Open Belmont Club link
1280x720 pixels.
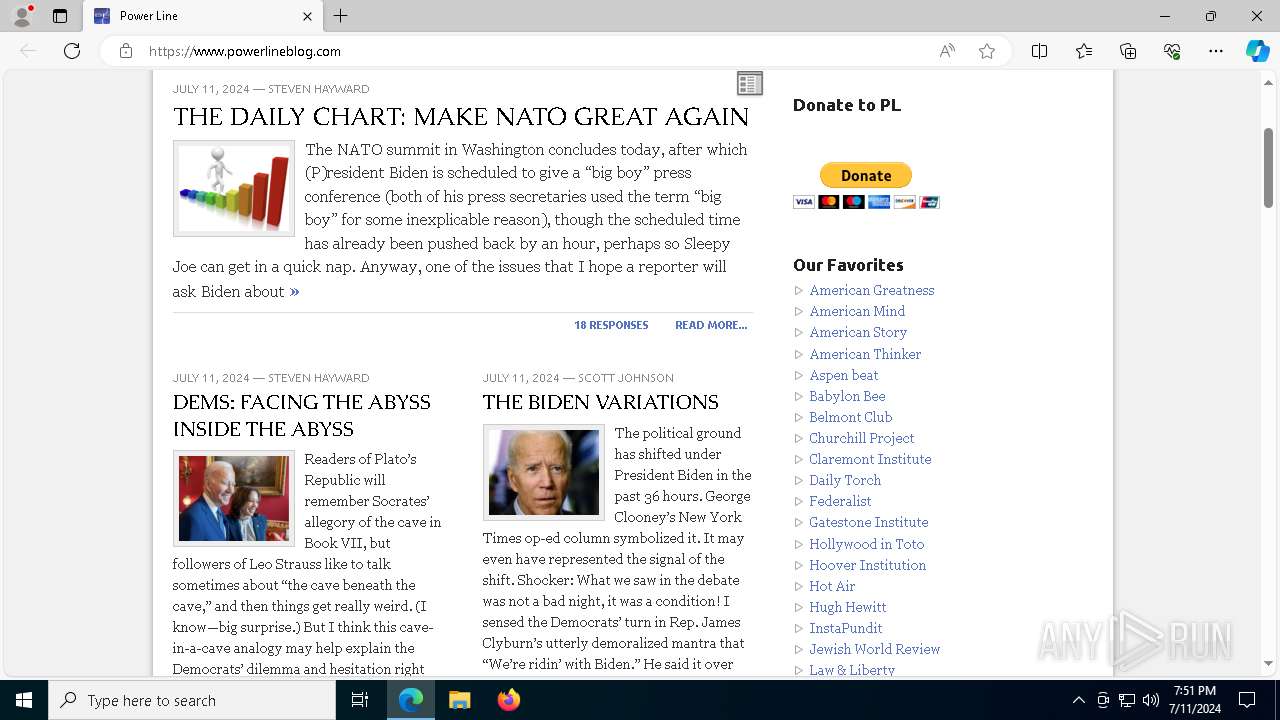tap(850, 417)
